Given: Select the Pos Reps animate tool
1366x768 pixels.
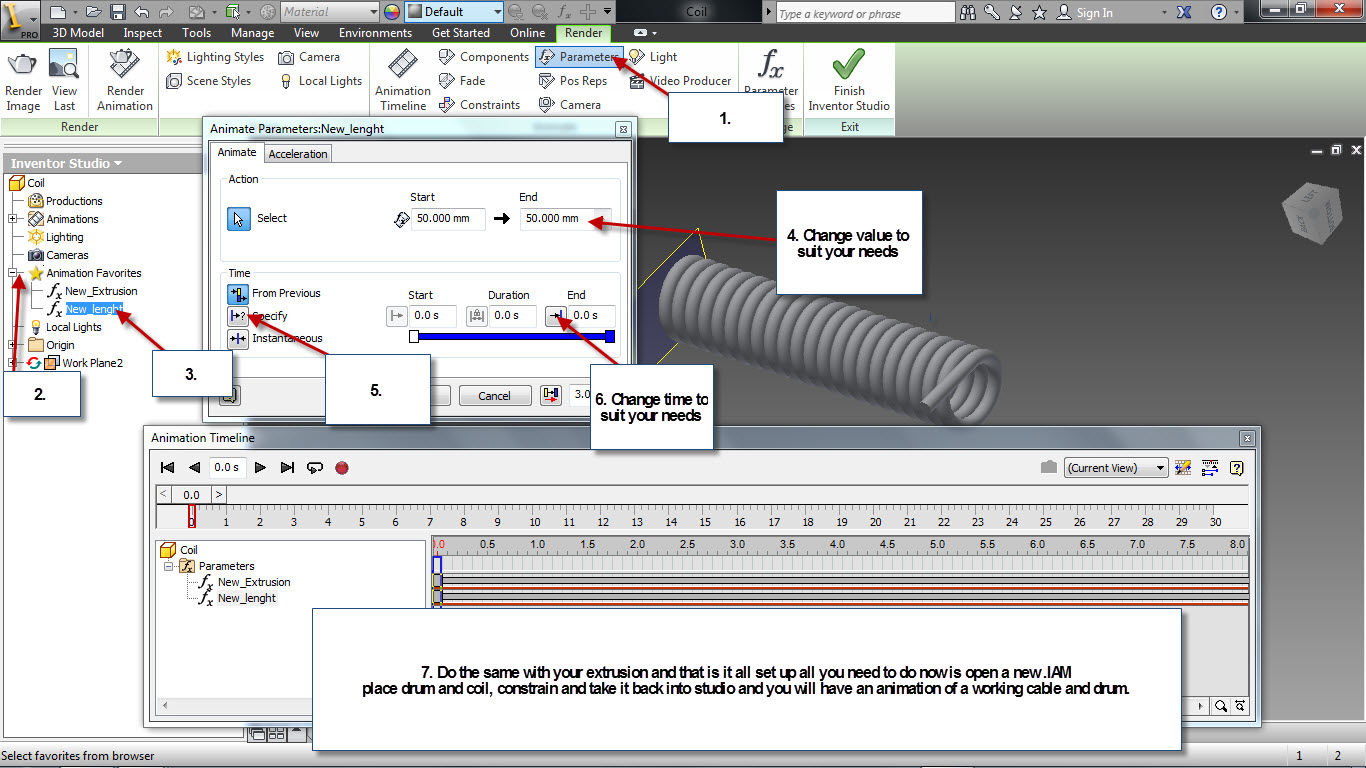Looking at the screenshot, I should pos(573,81).
